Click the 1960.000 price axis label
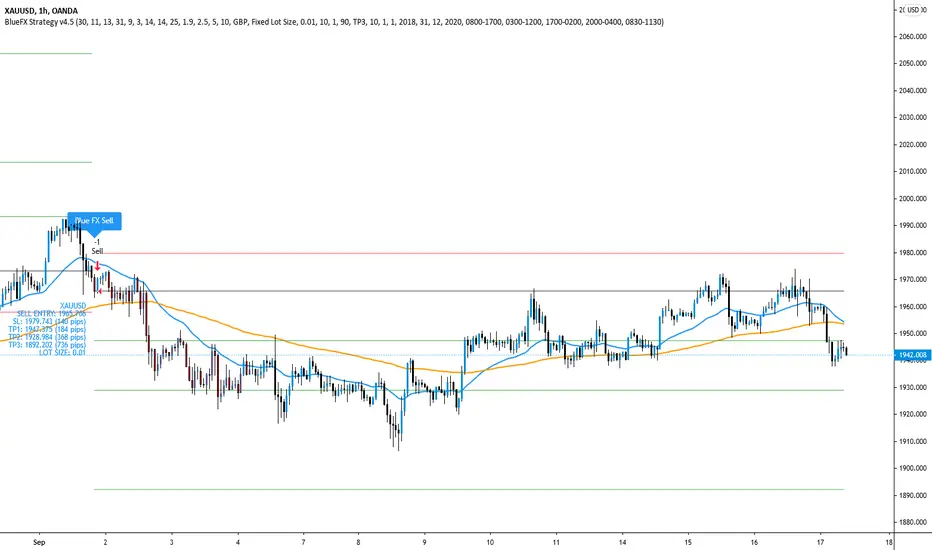Screen dimensions: 932x550 (913, 307)
